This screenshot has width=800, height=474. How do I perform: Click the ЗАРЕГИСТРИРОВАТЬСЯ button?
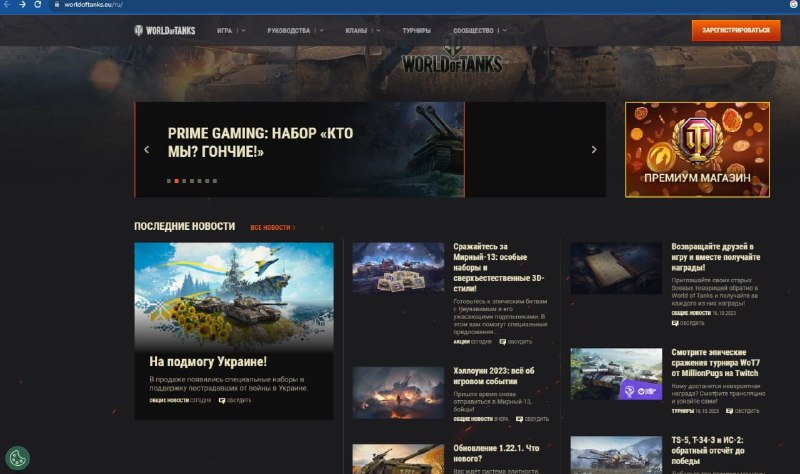736,30
